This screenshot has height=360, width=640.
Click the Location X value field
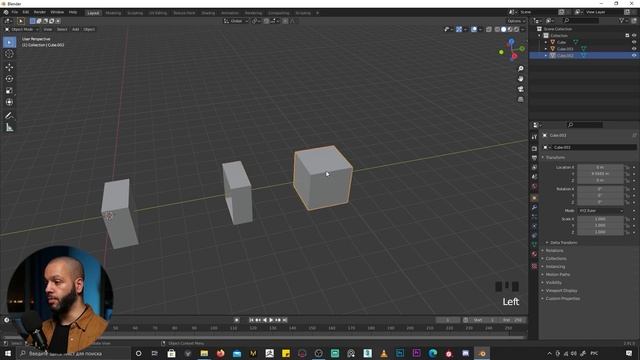click(x=600, y=167)
